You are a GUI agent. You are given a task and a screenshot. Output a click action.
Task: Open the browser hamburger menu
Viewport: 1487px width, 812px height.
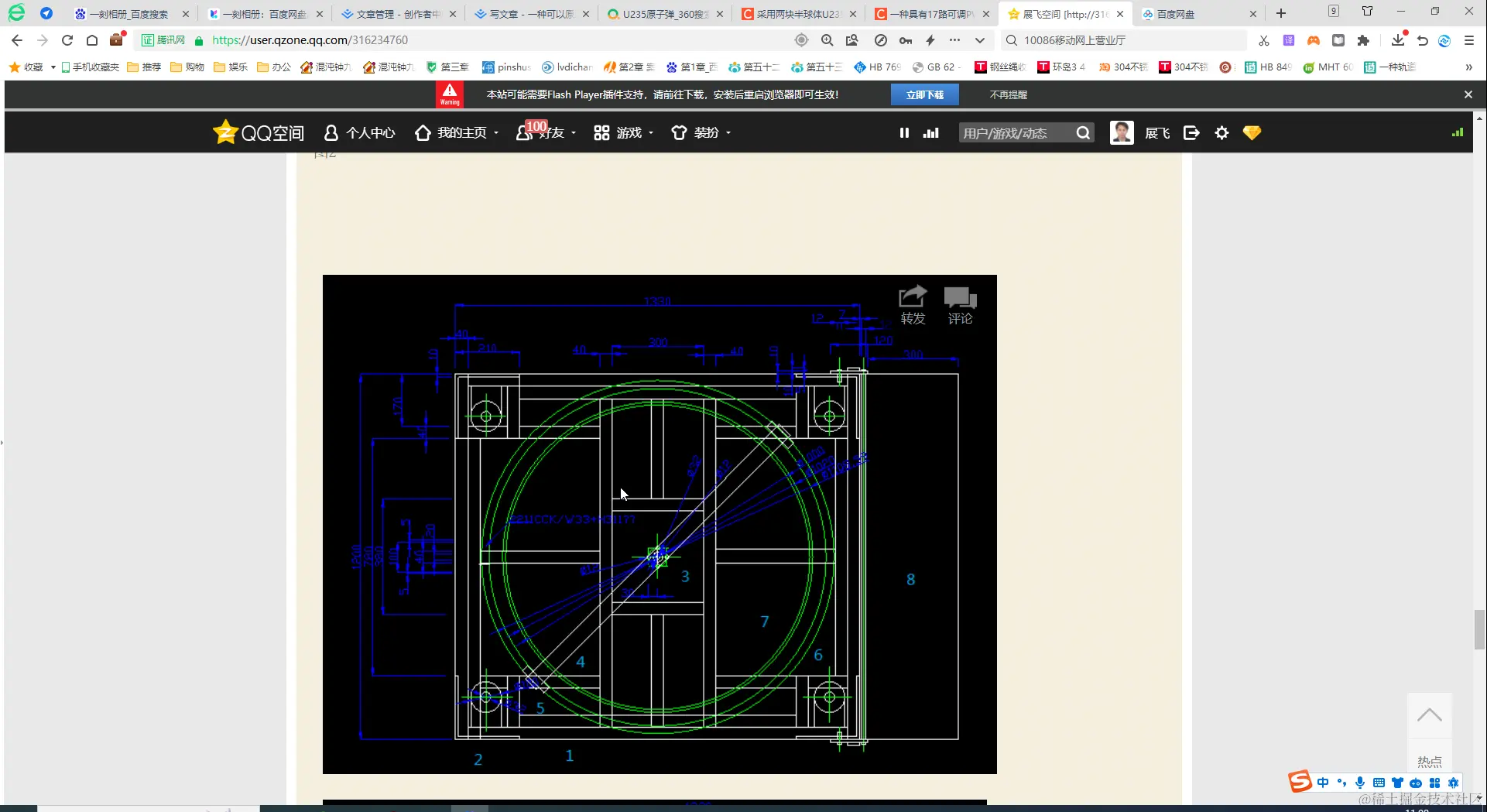click(1469, 40)
